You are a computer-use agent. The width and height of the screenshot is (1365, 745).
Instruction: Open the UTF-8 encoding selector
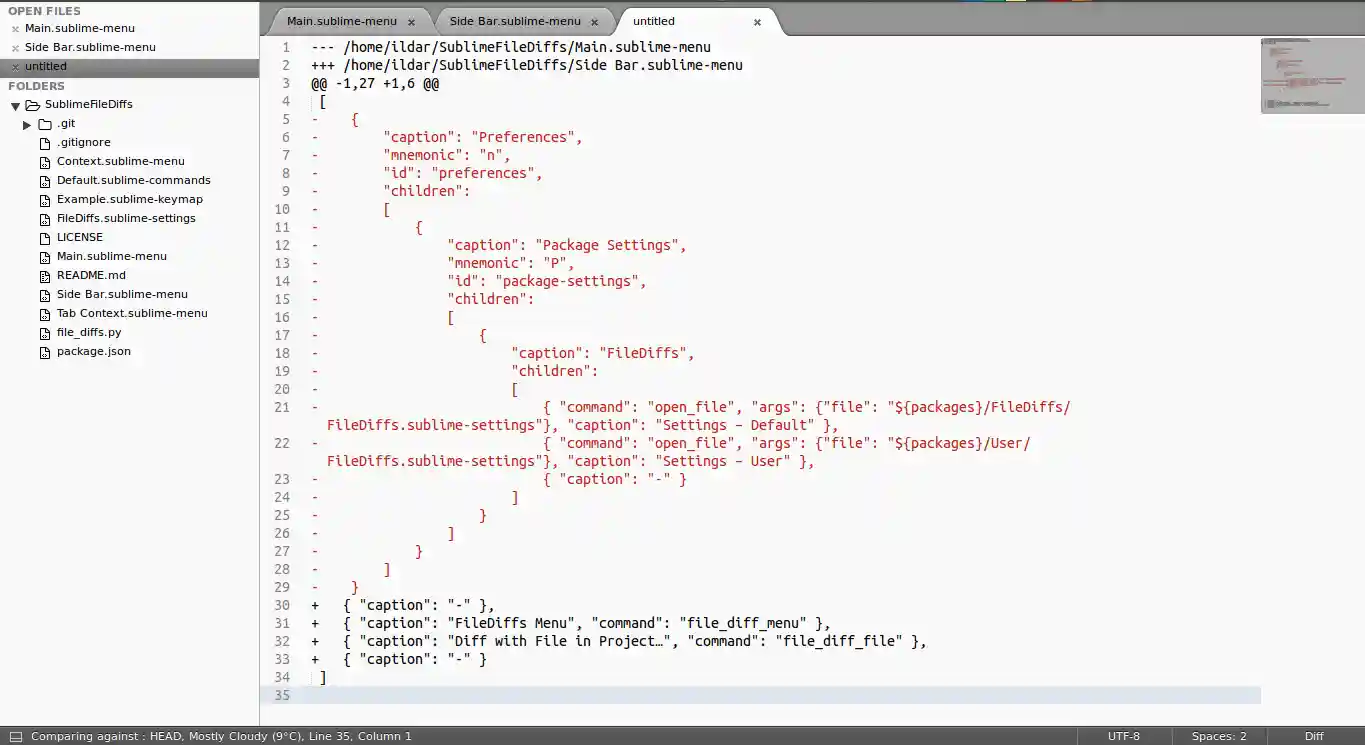[1124, 736]
